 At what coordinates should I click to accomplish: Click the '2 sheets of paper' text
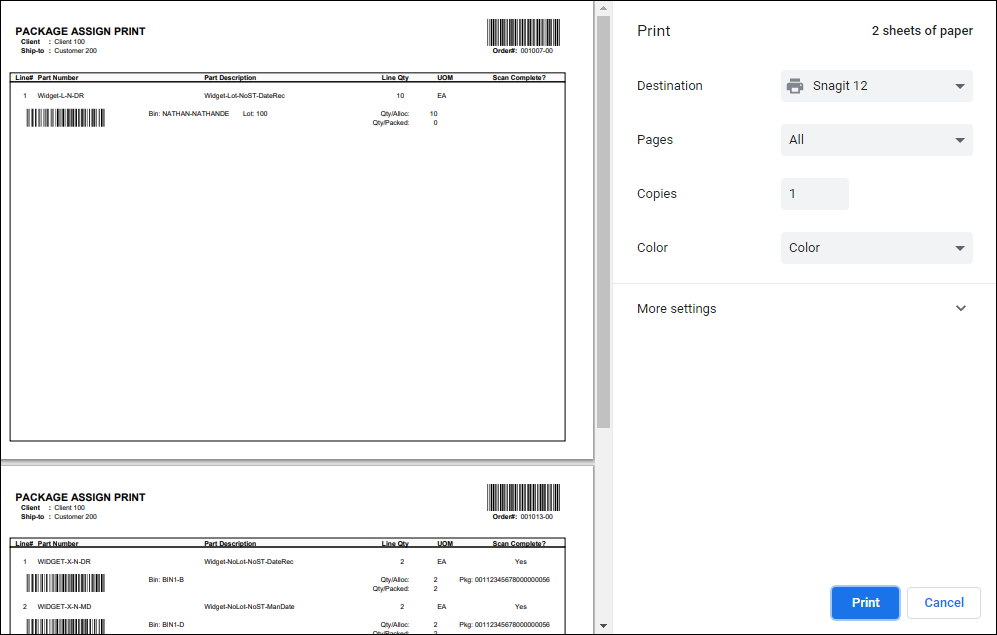(x=922, y=31)
